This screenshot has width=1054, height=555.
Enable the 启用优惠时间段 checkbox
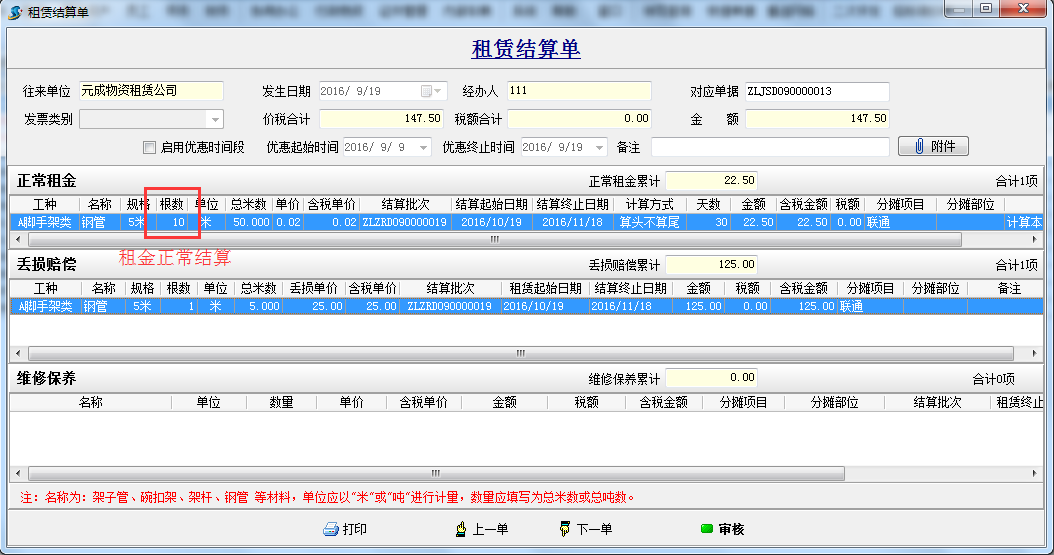tap(150, 148)
